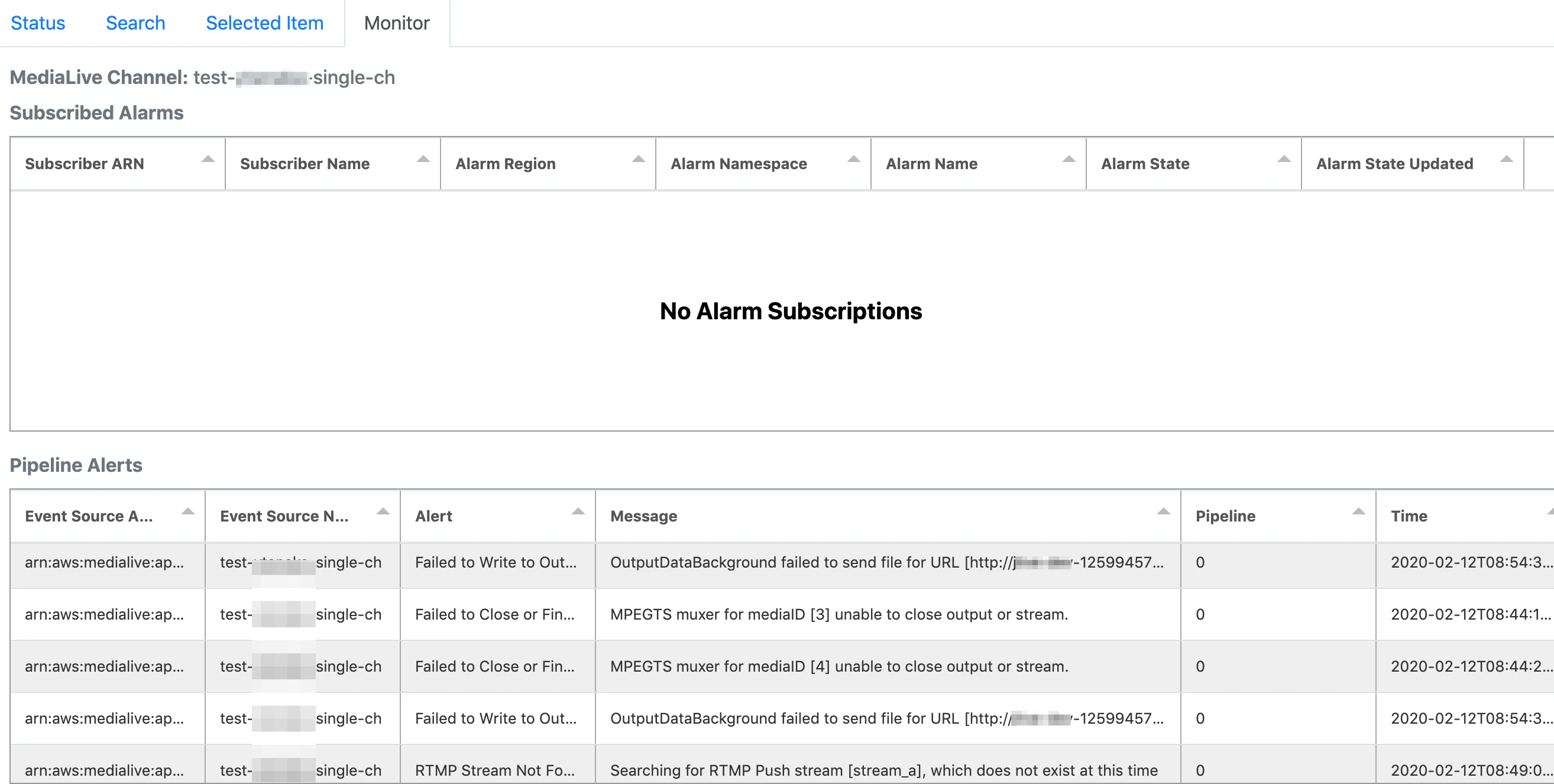The width and height of the screenshot is (1554, 784).
Task: Switch to the Status tab
Action: pyautogui.click(x=38, y=23)
